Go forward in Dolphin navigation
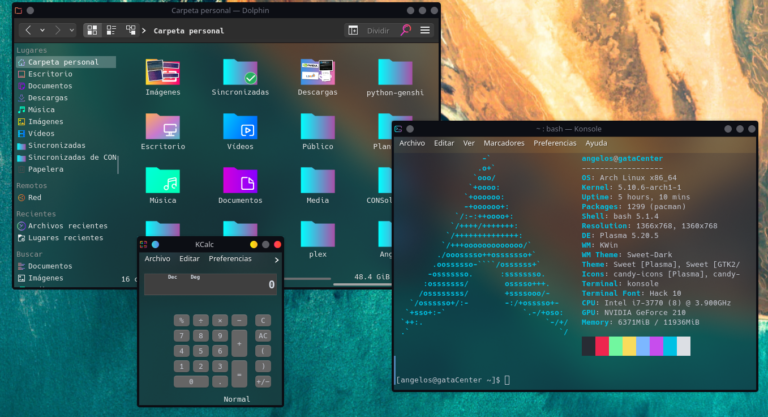 pos(57,30)
